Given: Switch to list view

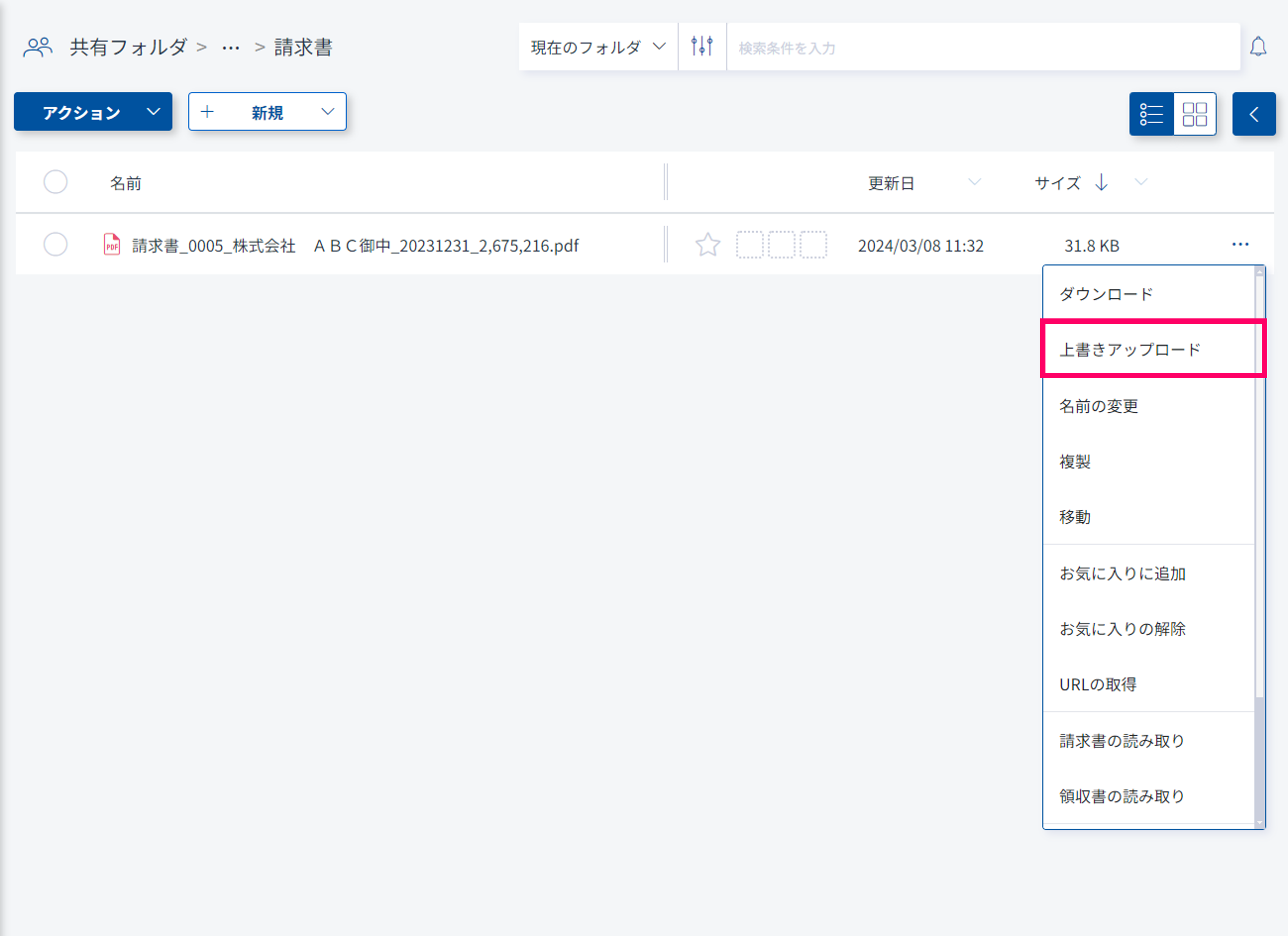Looking at the screenshot, I should pos(1151,113).
